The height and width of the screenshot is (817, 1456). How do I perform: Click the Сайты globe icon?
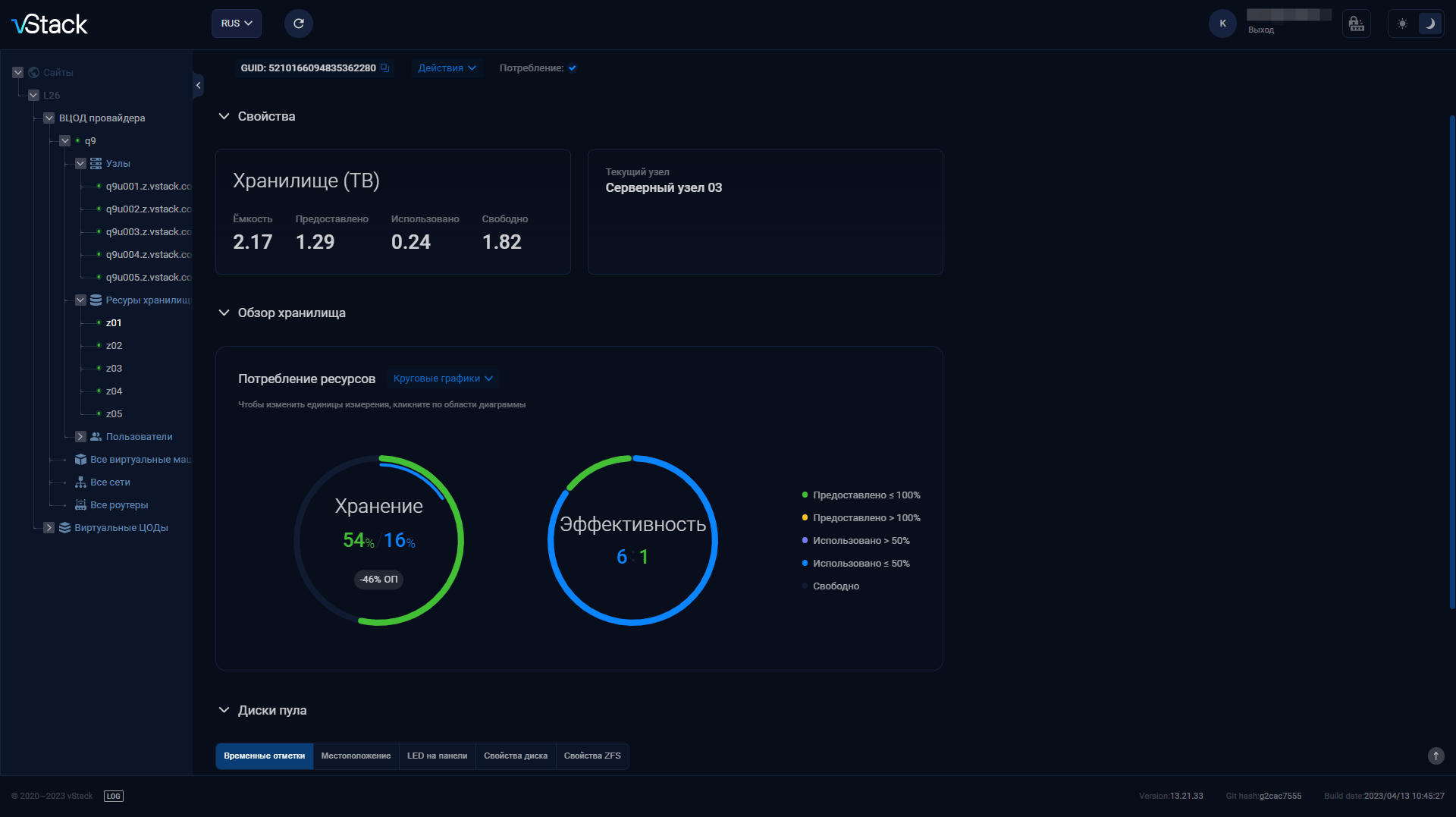click(33, 72)
